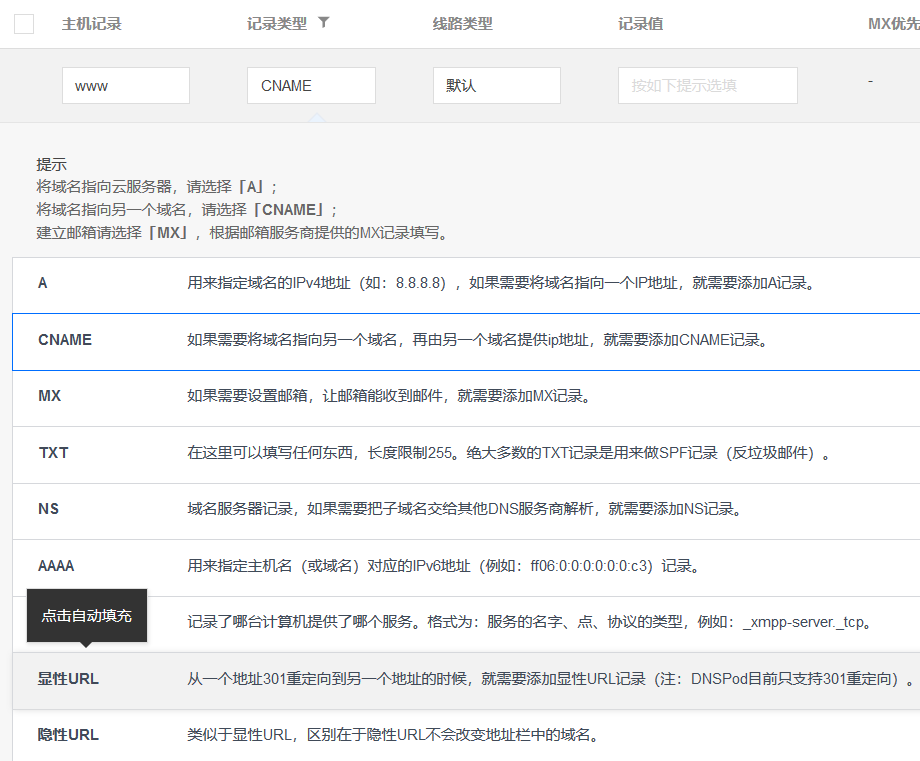Click the 记录类型 column header label
Viewport: 920px width, 761px height.
[x=277, y=24]
